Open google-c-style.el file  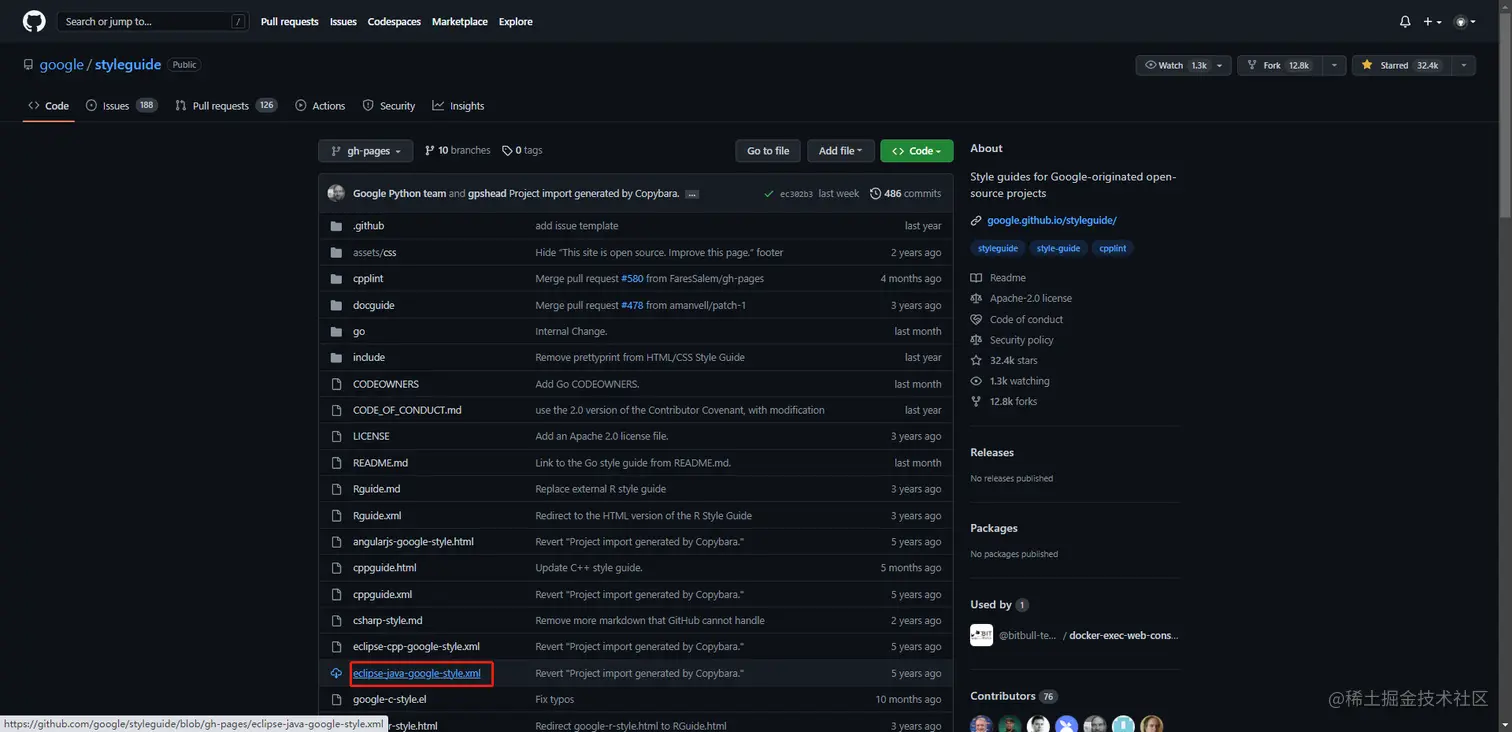point(389,699)
